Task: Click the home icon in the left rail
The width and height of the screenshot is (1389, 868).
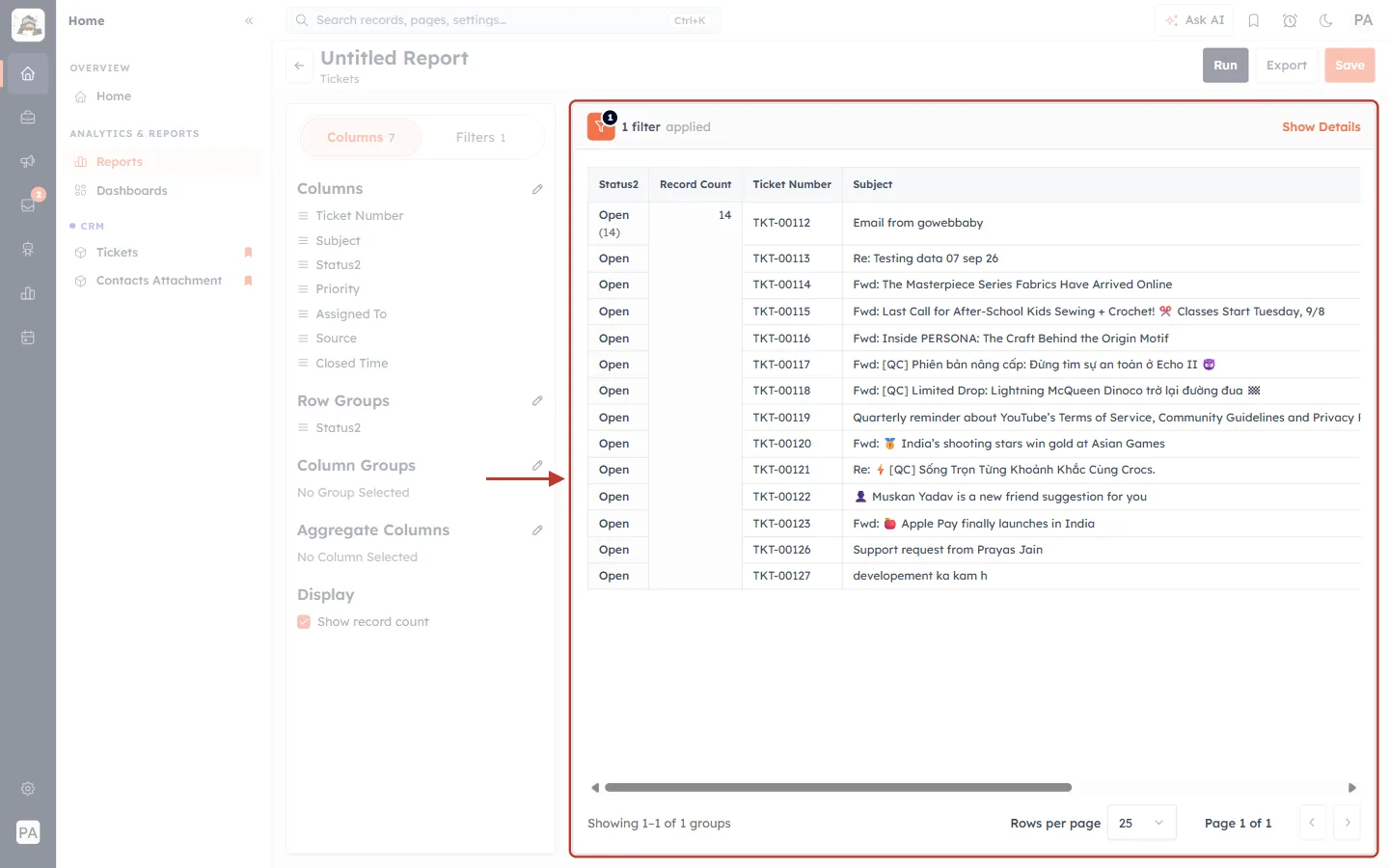Action: click(x=28, y=73)
